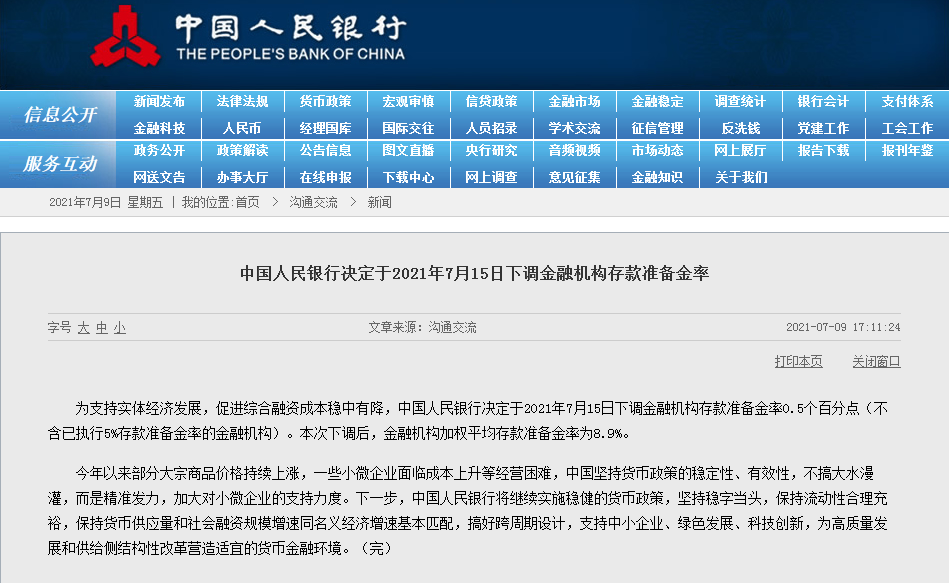Image resolution: width=949 pixels, height=583 pixels.
Task: Click 关闭窗口 link
Action: coord(876,361)
